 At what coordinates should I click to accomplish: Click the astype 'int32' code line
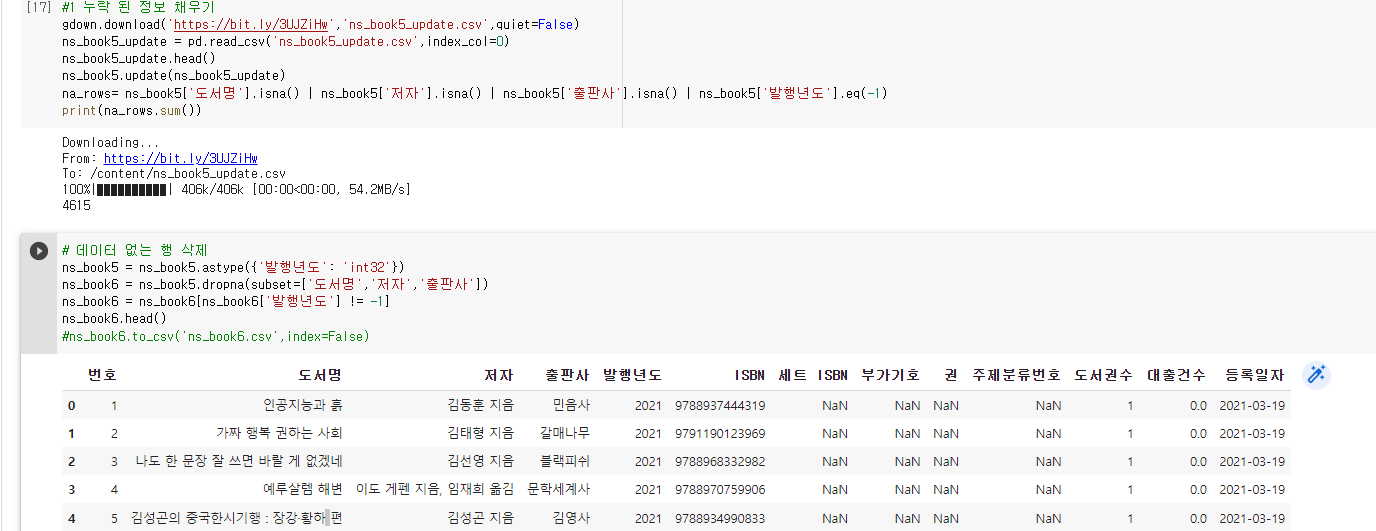(x=233, y=266)
